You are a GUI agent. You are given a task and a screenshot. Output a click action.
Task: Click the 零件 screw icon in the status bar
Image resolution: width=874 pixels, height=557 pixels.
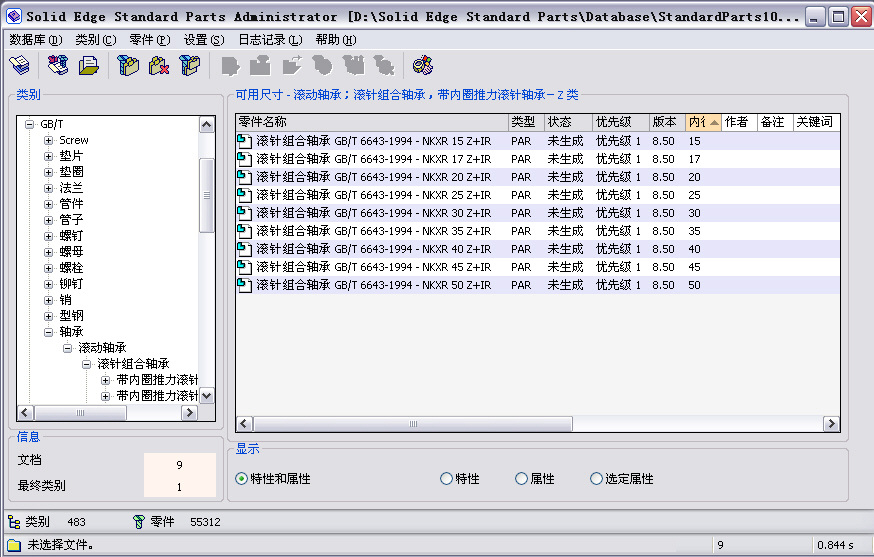coord(139,522)
